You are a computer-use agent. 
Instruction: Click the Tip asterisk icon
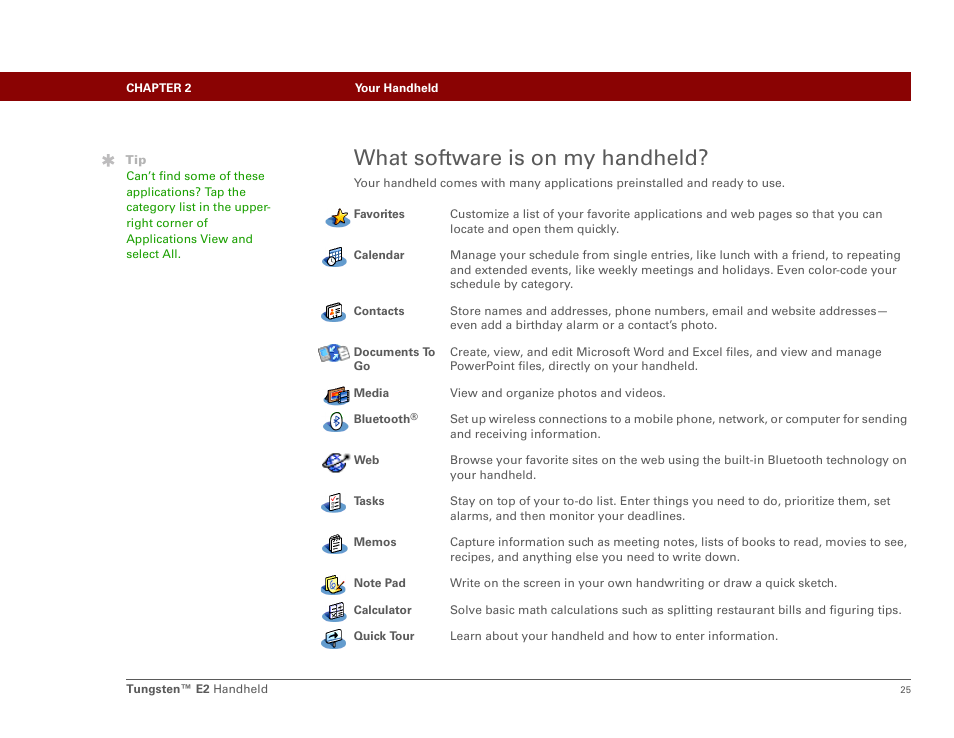click(x=108, y=160)
